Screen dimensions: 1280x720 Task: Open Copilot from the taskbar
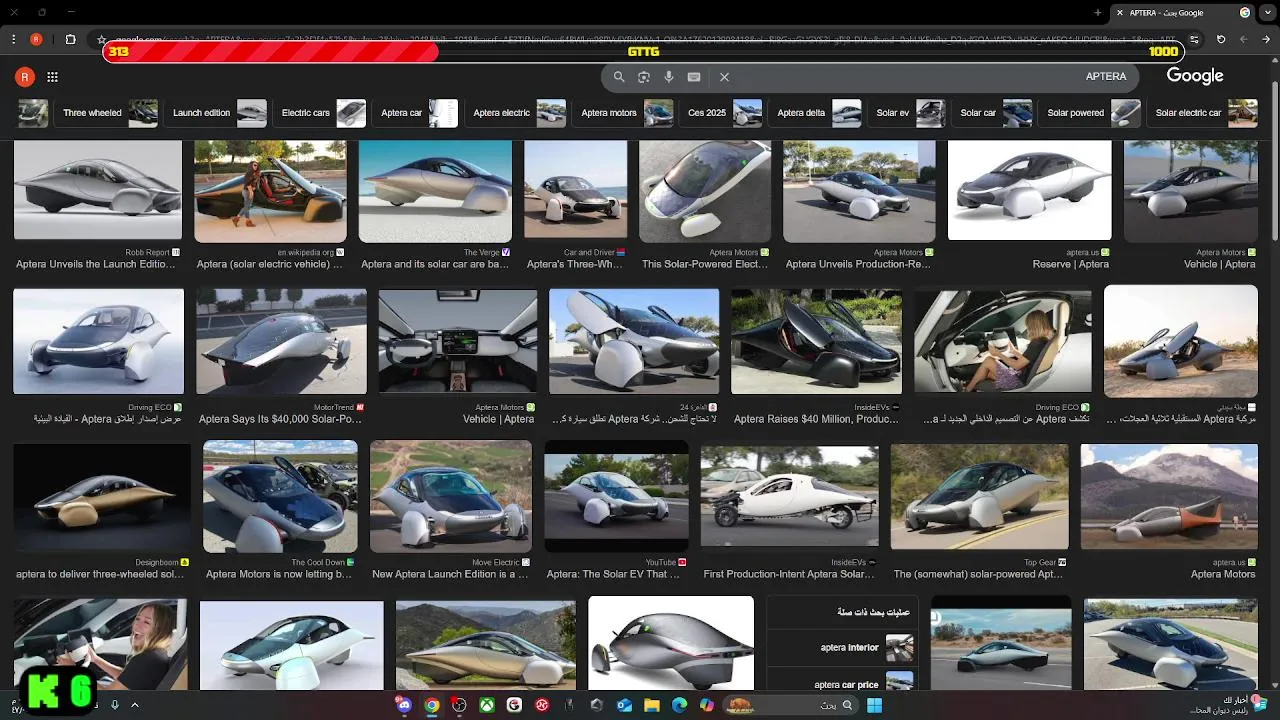coord(707,705)
